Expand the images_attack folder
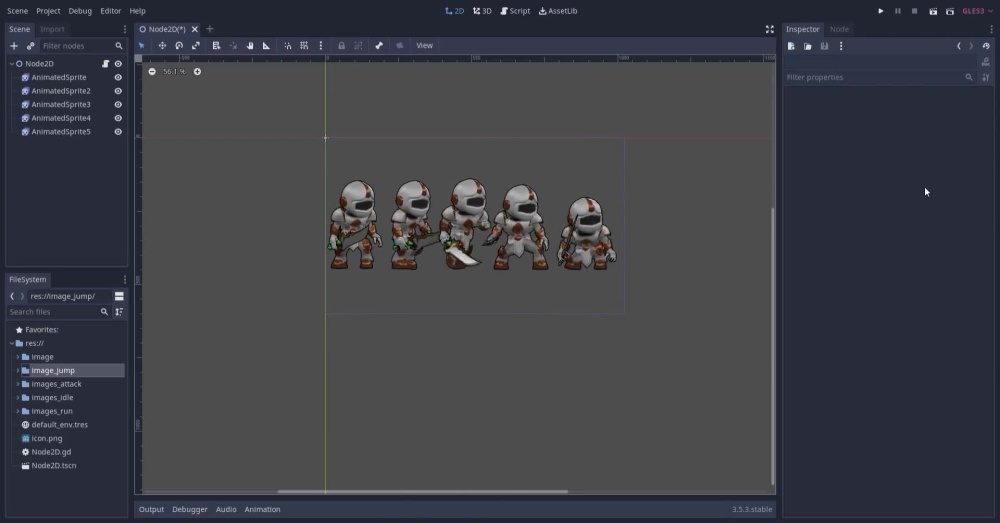Viewport: 1000px width, 523px height. (18, 384)
